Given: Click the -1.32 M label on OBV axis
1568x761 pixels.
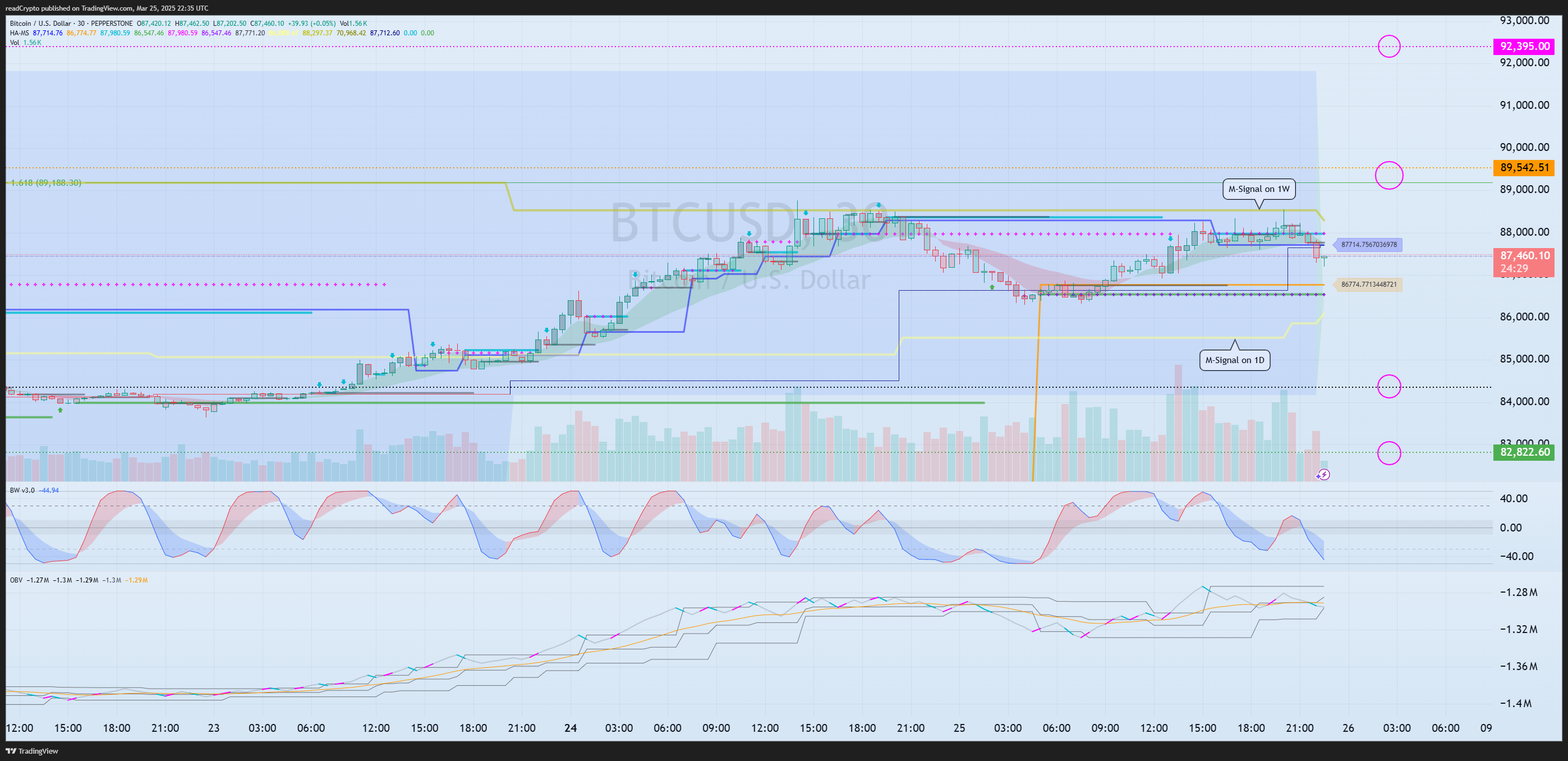Looking at the screenshot, I should click(1518, 629).
